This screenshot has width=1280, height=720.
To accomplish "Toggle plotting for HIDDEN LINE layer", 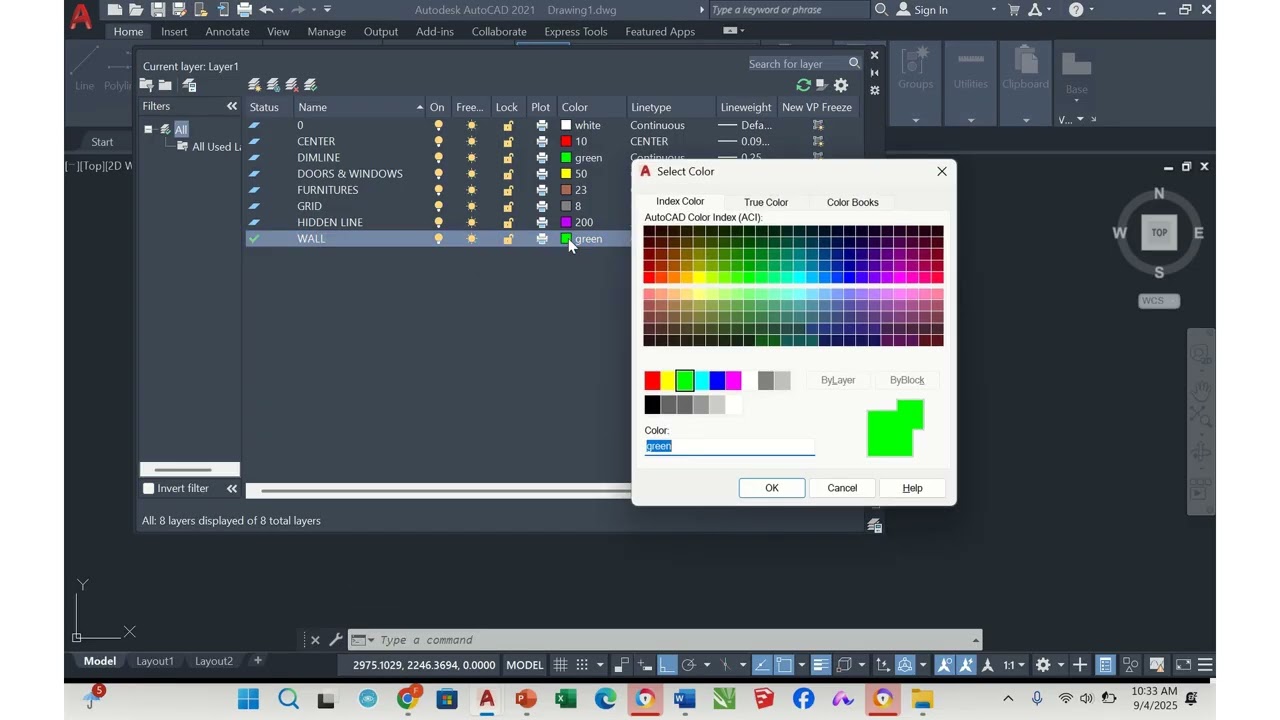I will [542, 222].
